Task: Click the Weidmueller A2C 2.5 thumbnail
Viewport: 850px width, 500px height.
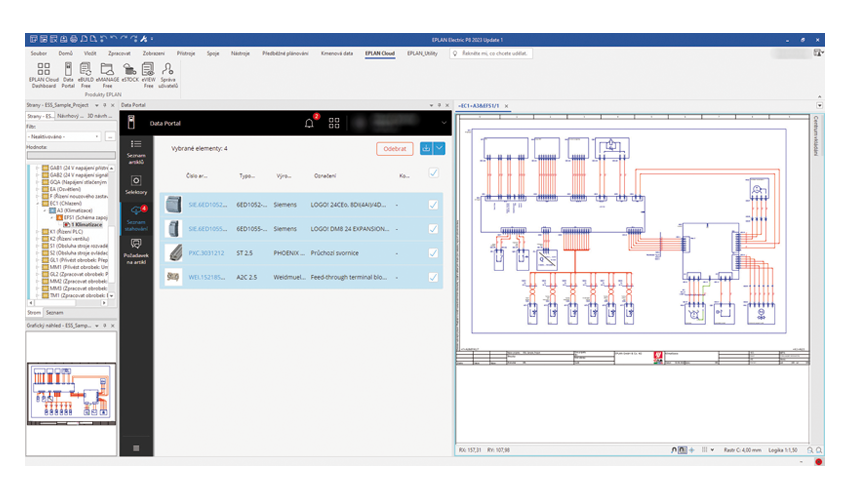Action: coord(173,277)
